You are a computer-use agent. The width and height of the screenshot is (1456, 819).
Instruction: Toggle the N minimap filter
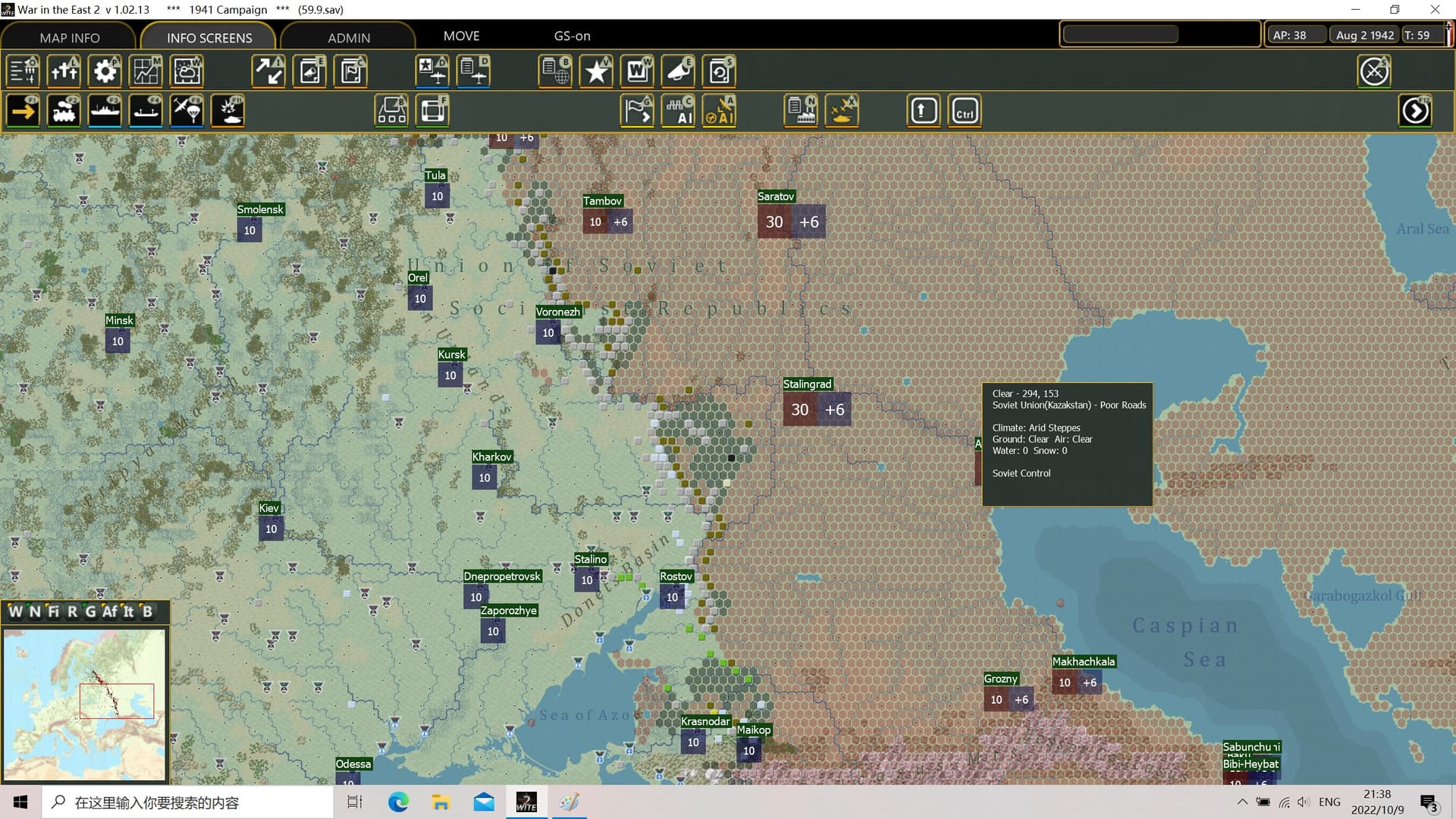(x=34, y=611)
